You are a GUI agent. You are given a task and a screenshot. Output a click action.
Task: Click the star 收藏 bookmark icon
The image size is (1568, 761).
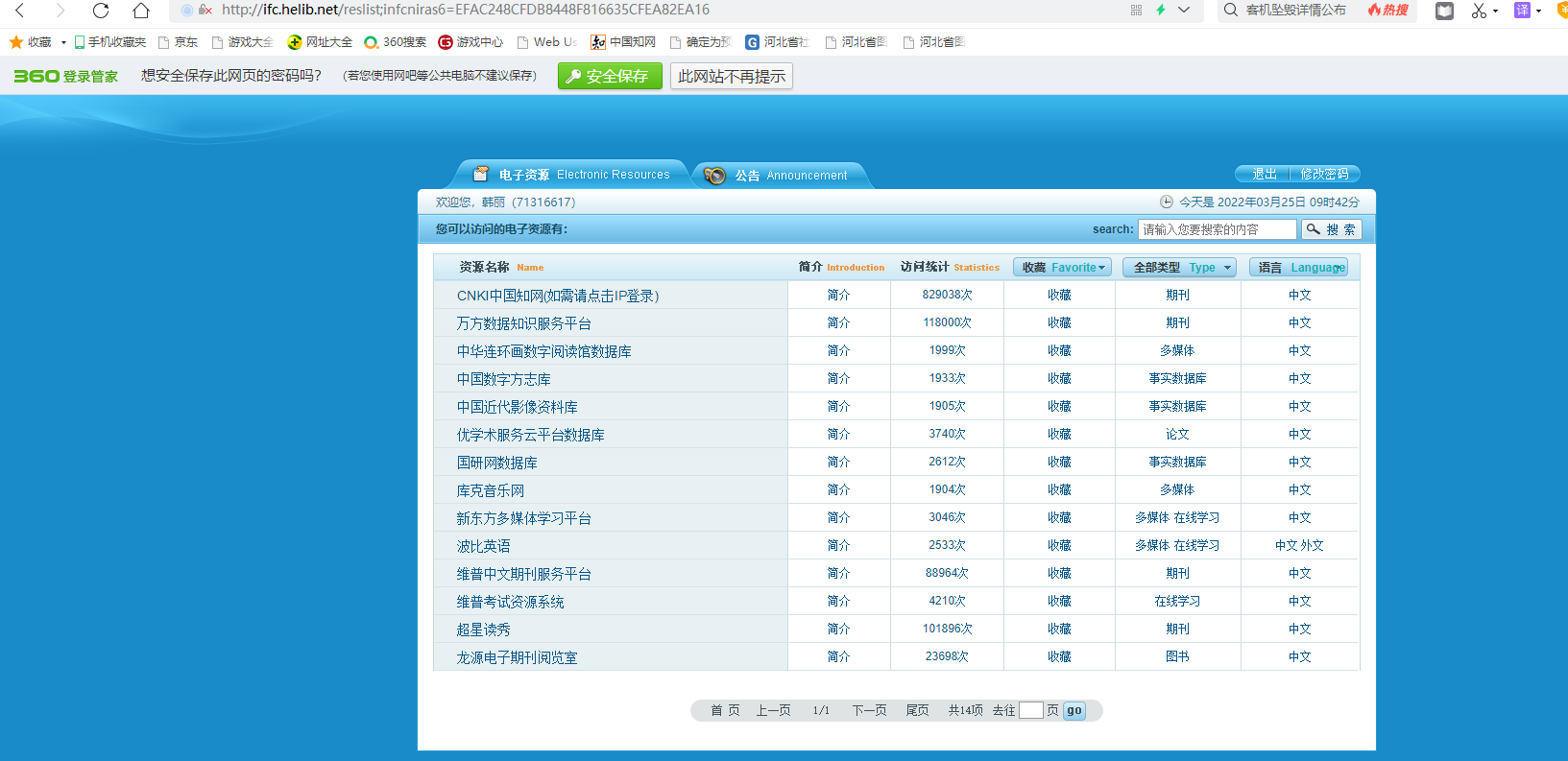click(15, 42)
